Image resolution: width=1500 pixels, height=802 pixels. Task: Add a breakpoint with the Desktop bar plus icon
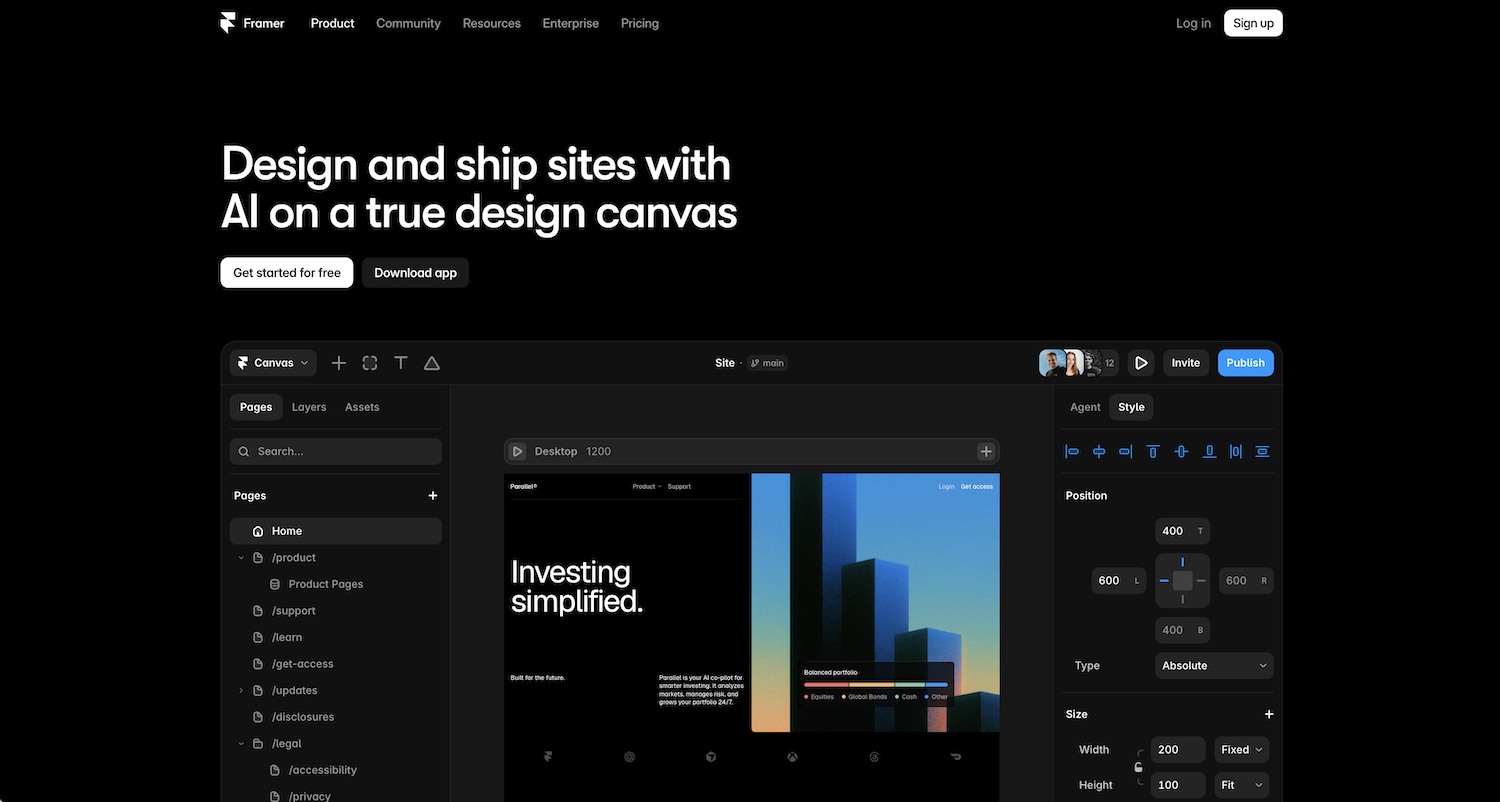(986, 451)
